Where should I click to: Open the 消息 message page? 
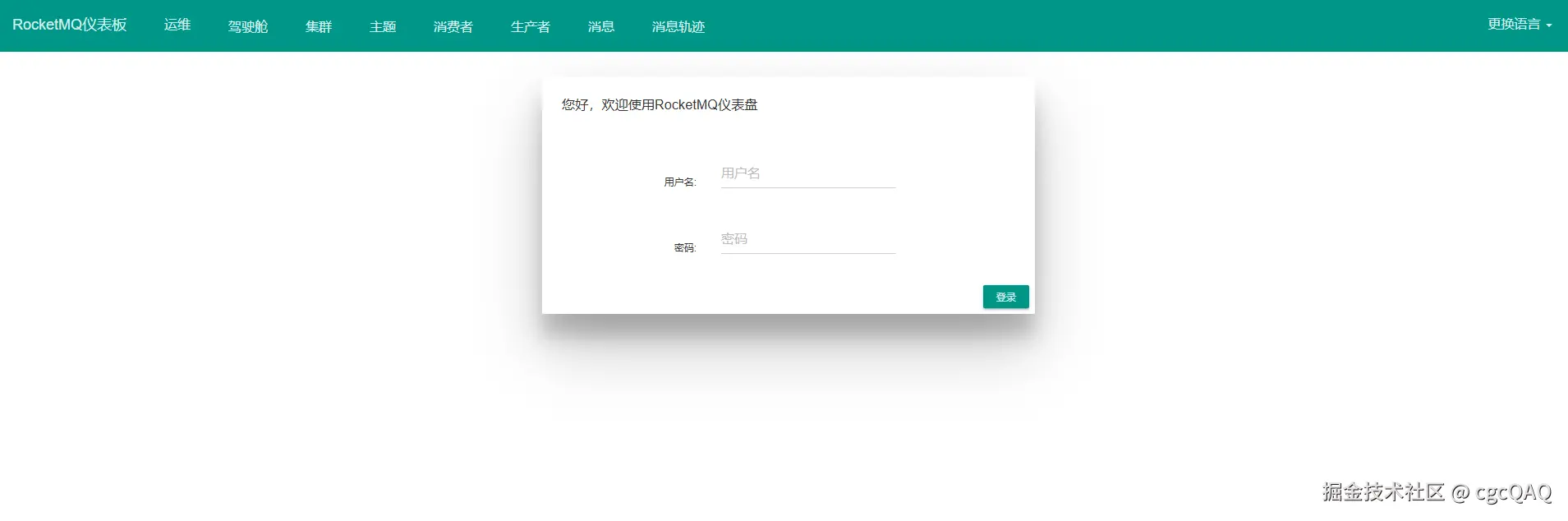601,26
